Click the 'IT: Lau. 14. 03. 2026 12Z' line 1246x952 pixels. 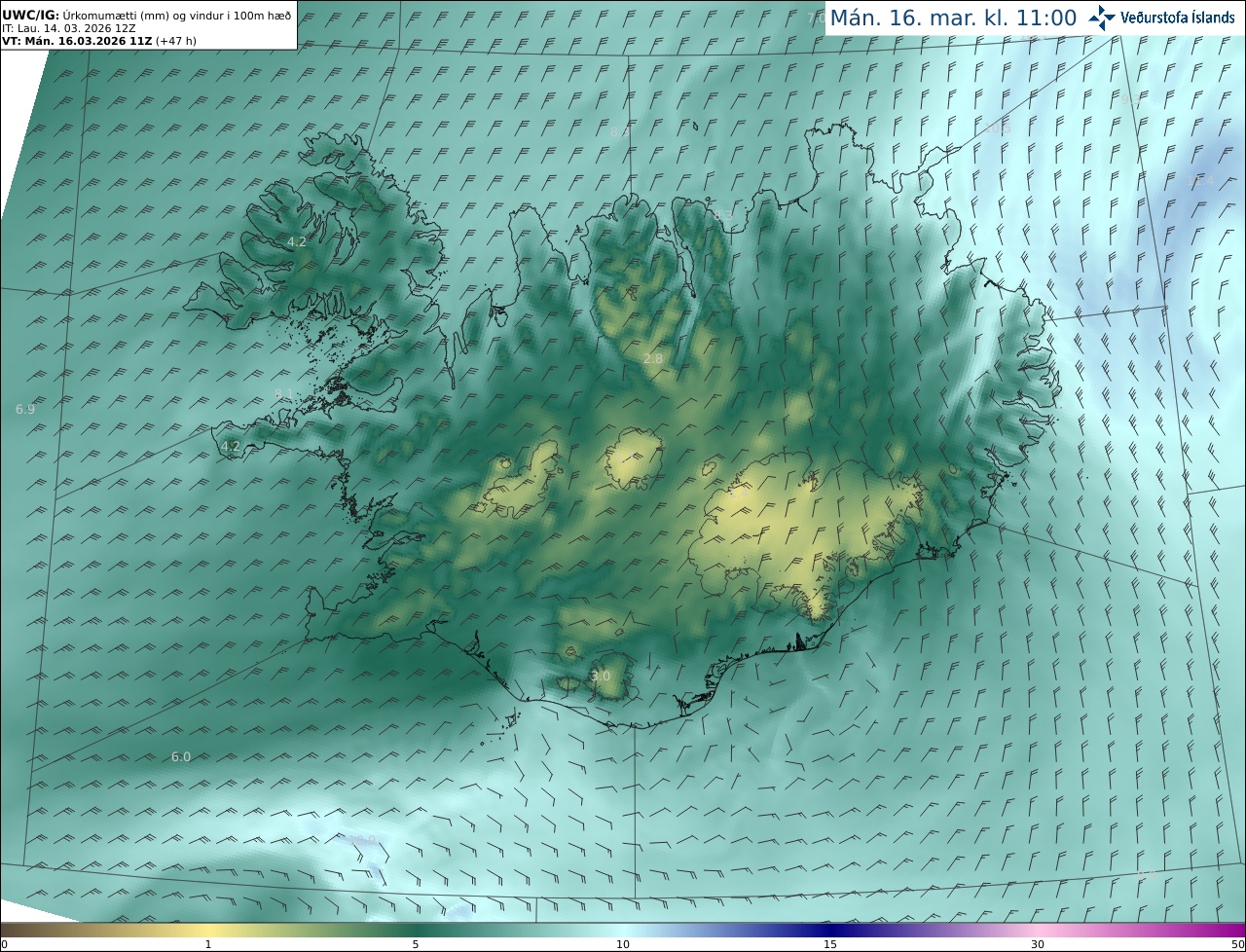(x=68, y=28)
